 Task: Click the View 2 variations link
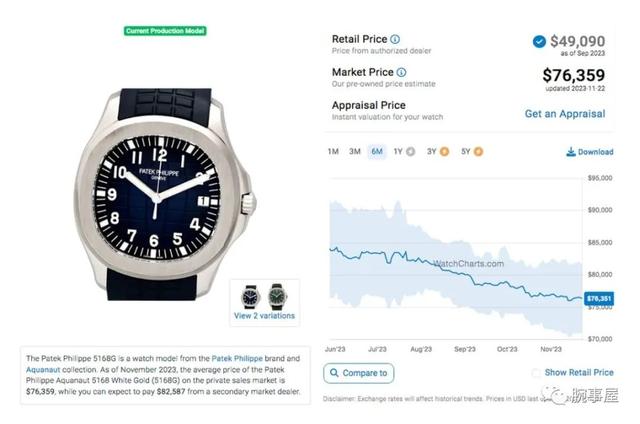click(x=264, y=315)
